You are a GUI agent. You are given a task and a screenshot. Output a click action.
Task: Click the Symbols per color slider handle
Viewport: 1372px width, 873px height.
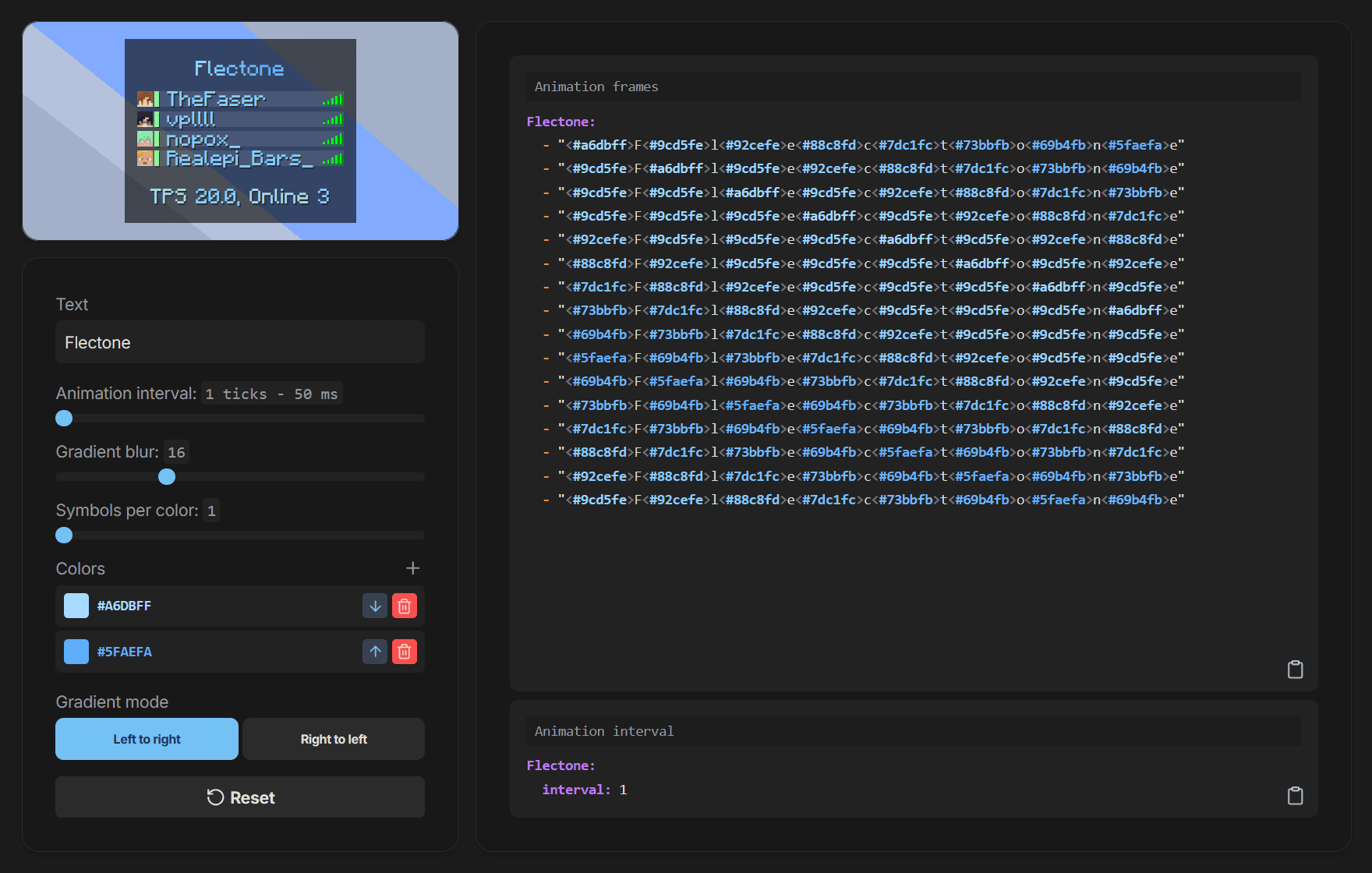click(x=64, y=535)
